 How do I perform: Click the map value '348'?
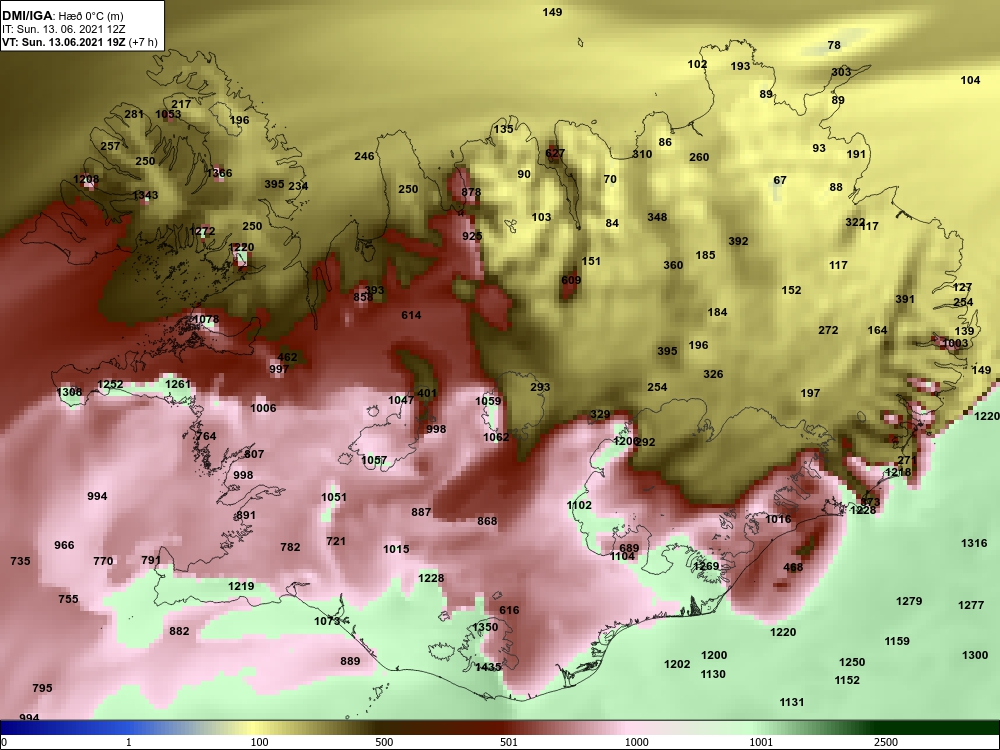pyautogui.click(x=657, y=217)
